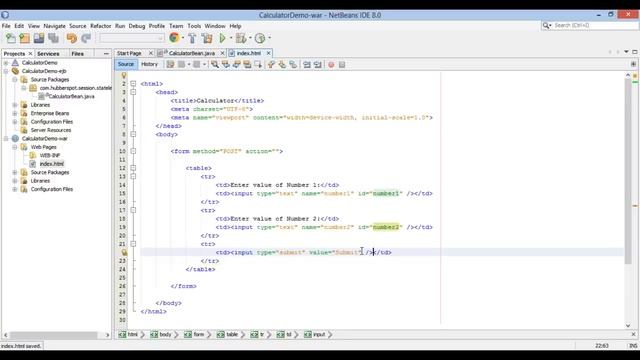Click the Profile Project clock icon

(x=260, y=38)
